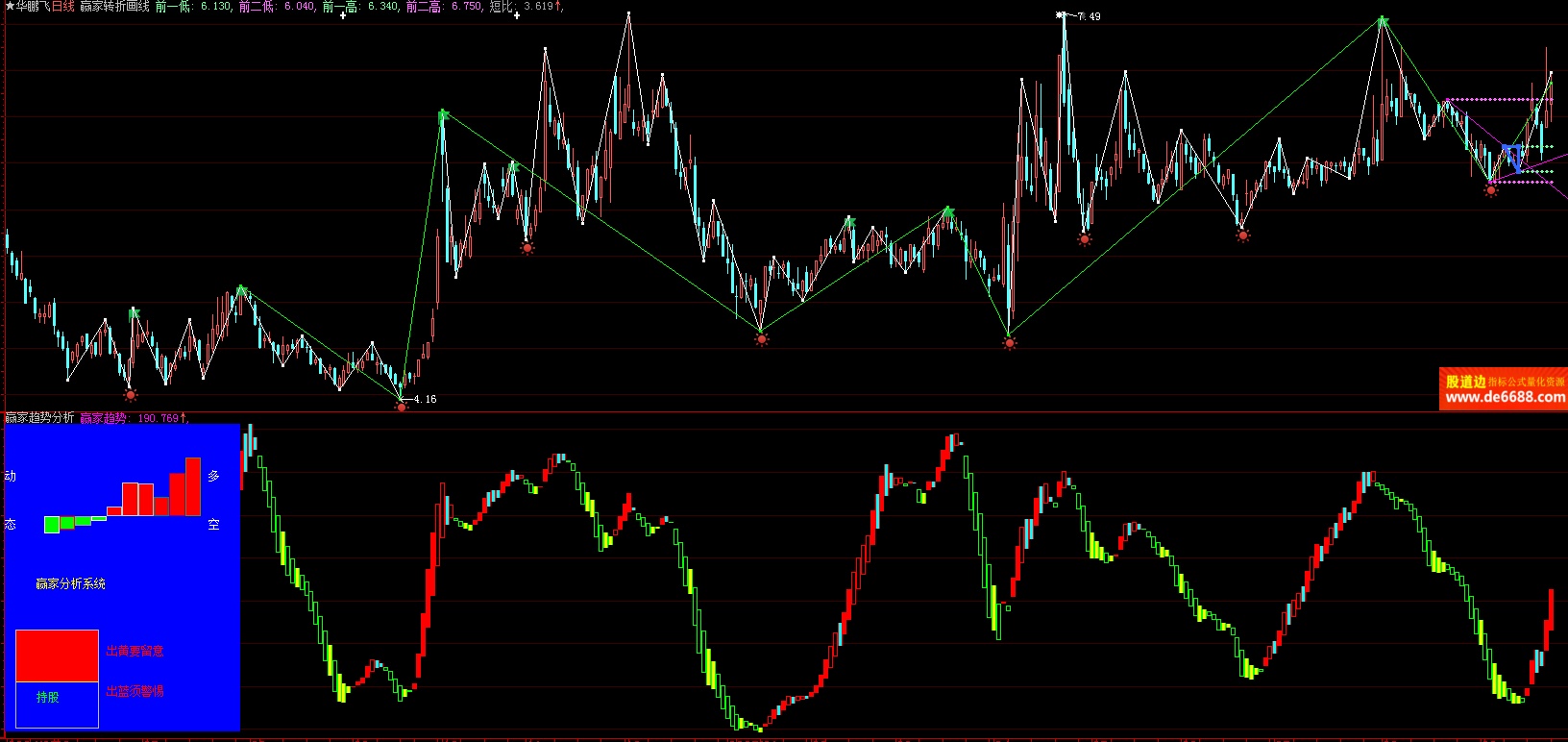Open the www.de6688.com watermark link
The image size is (1568, 742).
pos(1505,397)
